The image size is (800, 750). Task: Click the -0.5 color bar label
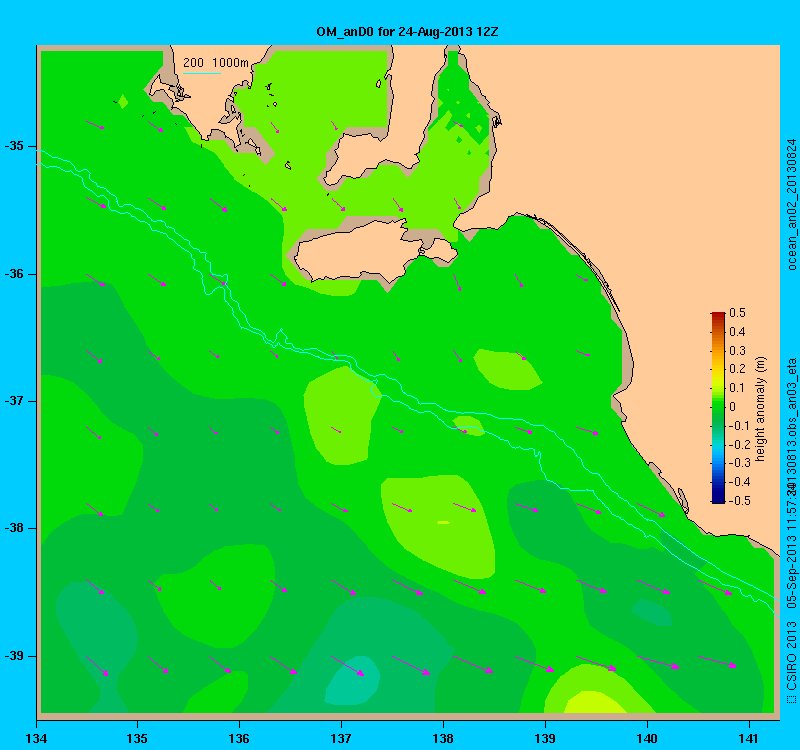(738, 501)
